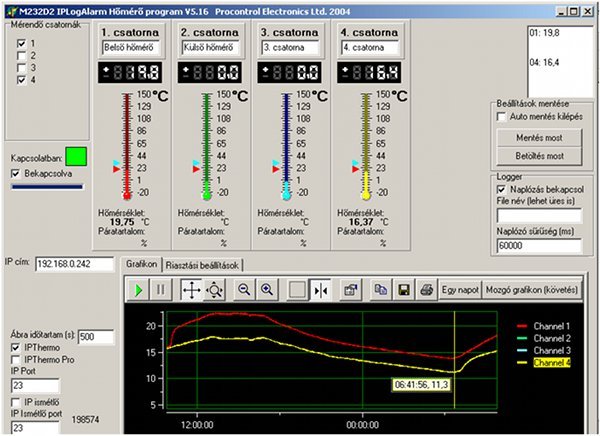
Task: Pause the graph recording
Action: coord(161,290)
